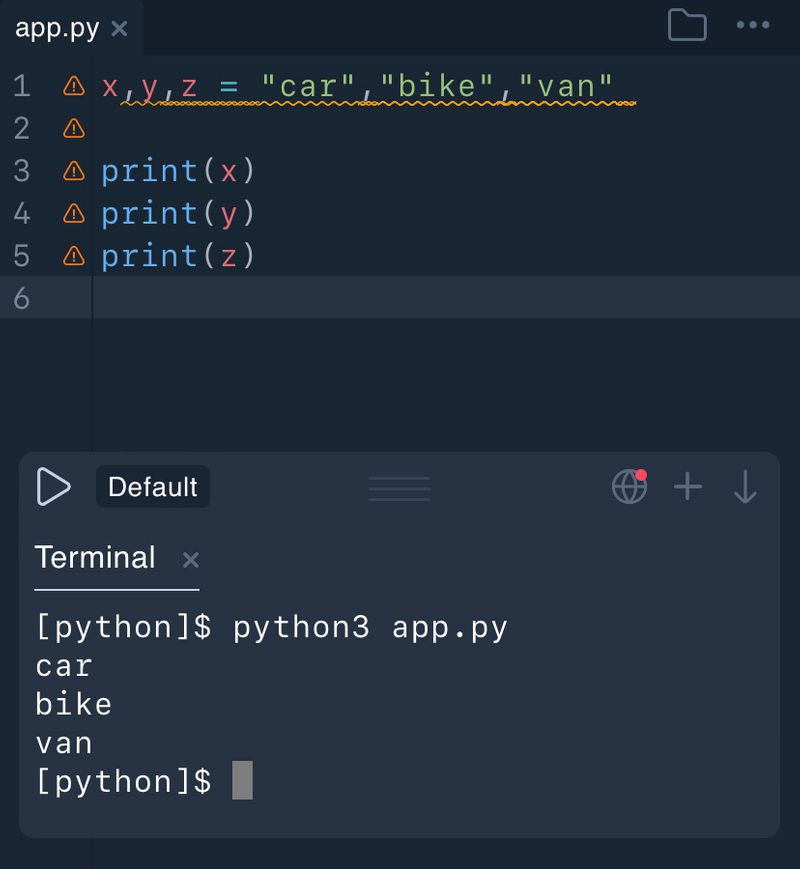Click the "bike" string in line 1
Viewport: 800px width, 869px height.
tap(437, 86)
